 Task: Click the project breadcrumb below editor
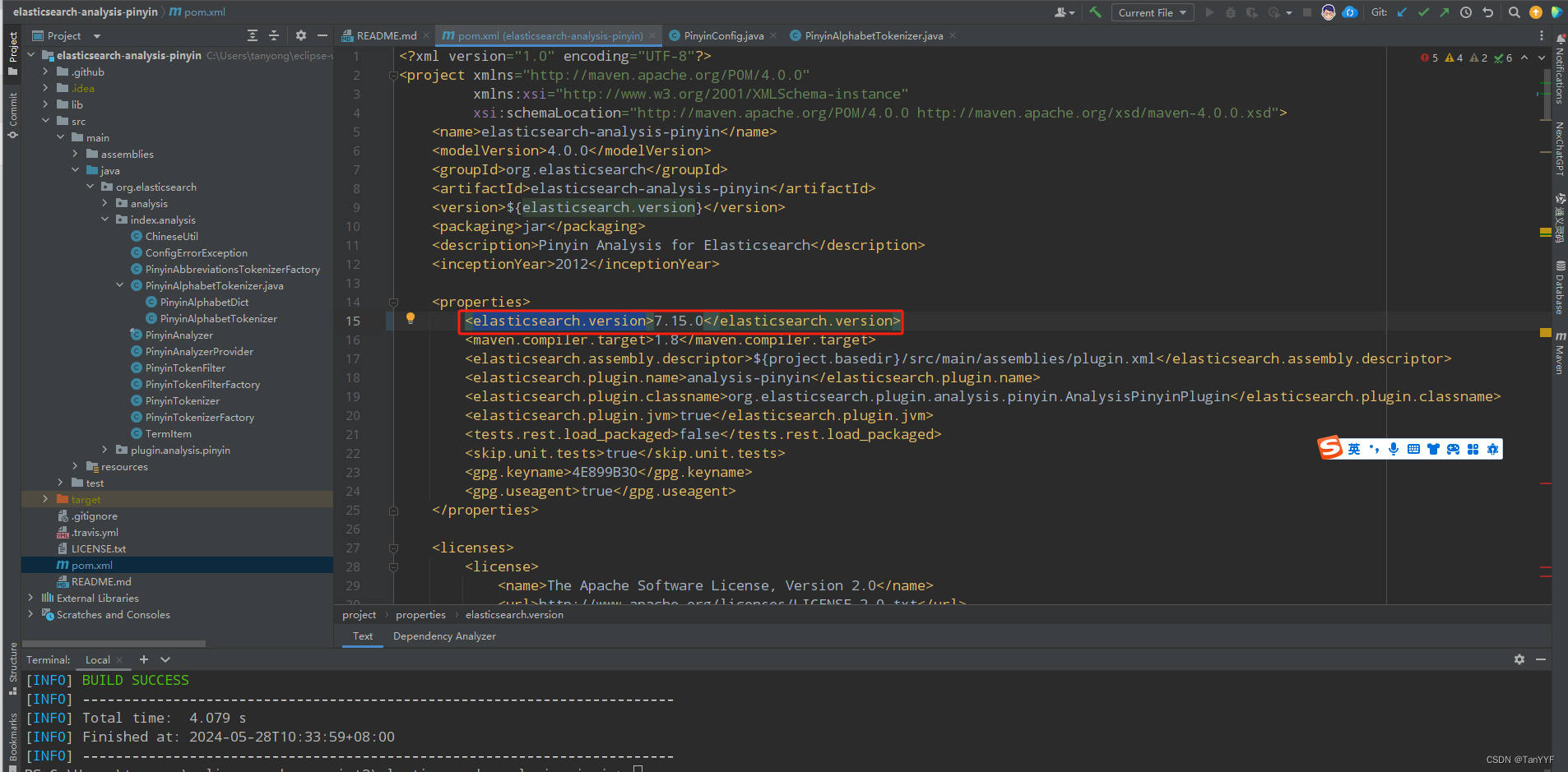(359, 615)
